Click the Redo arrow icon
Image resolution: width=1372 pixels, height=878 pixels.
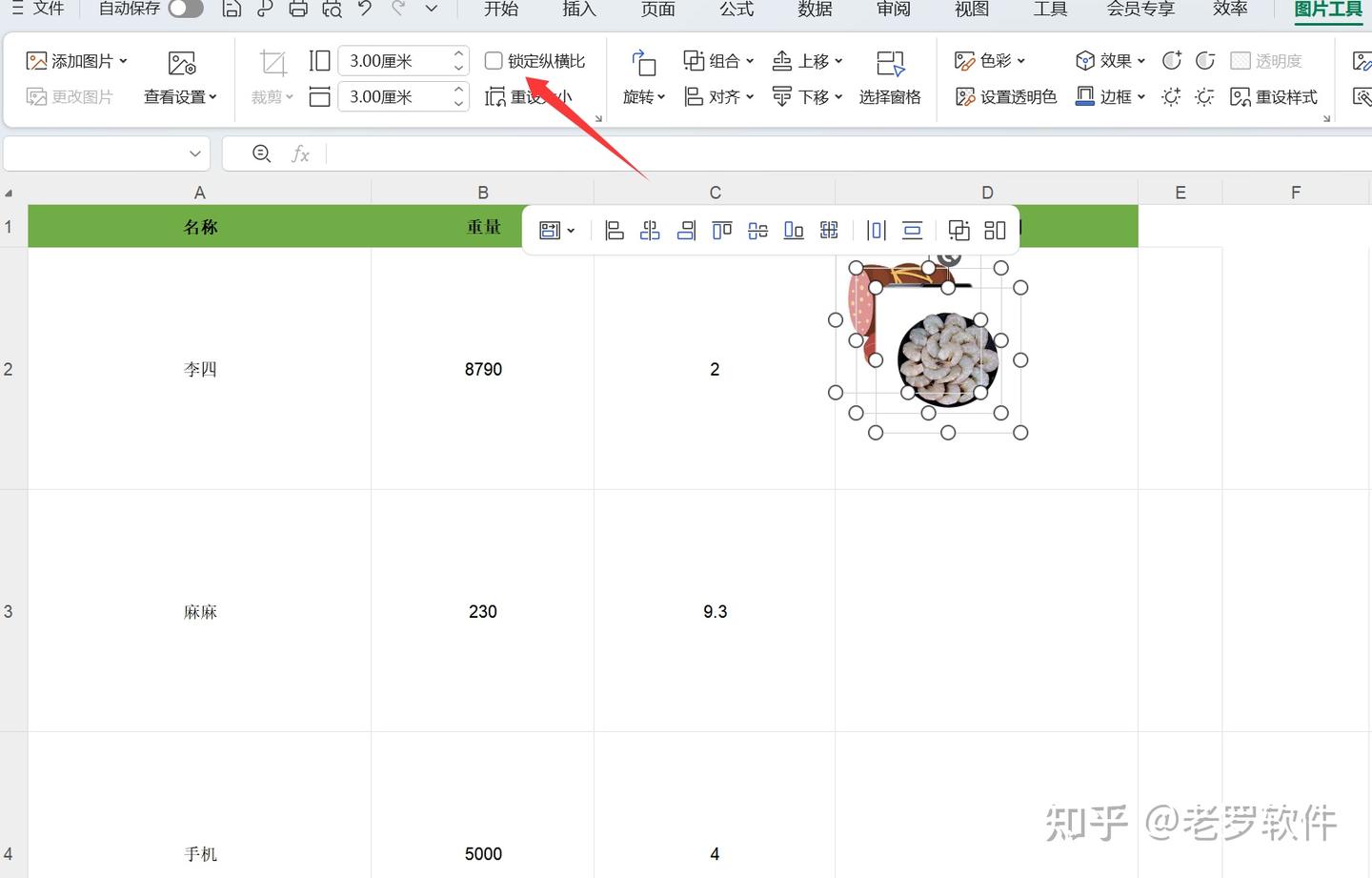398,9
